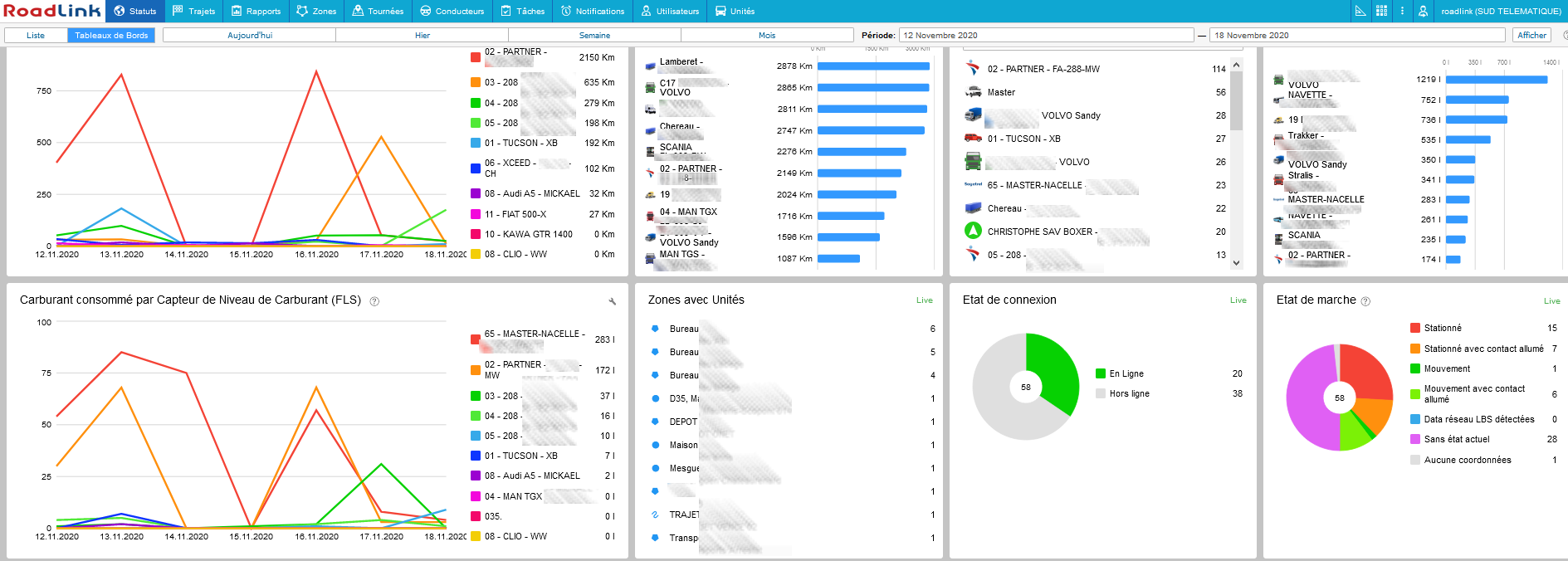
Task: Click help icon next to Carburant consommé title
Action: 374,301
